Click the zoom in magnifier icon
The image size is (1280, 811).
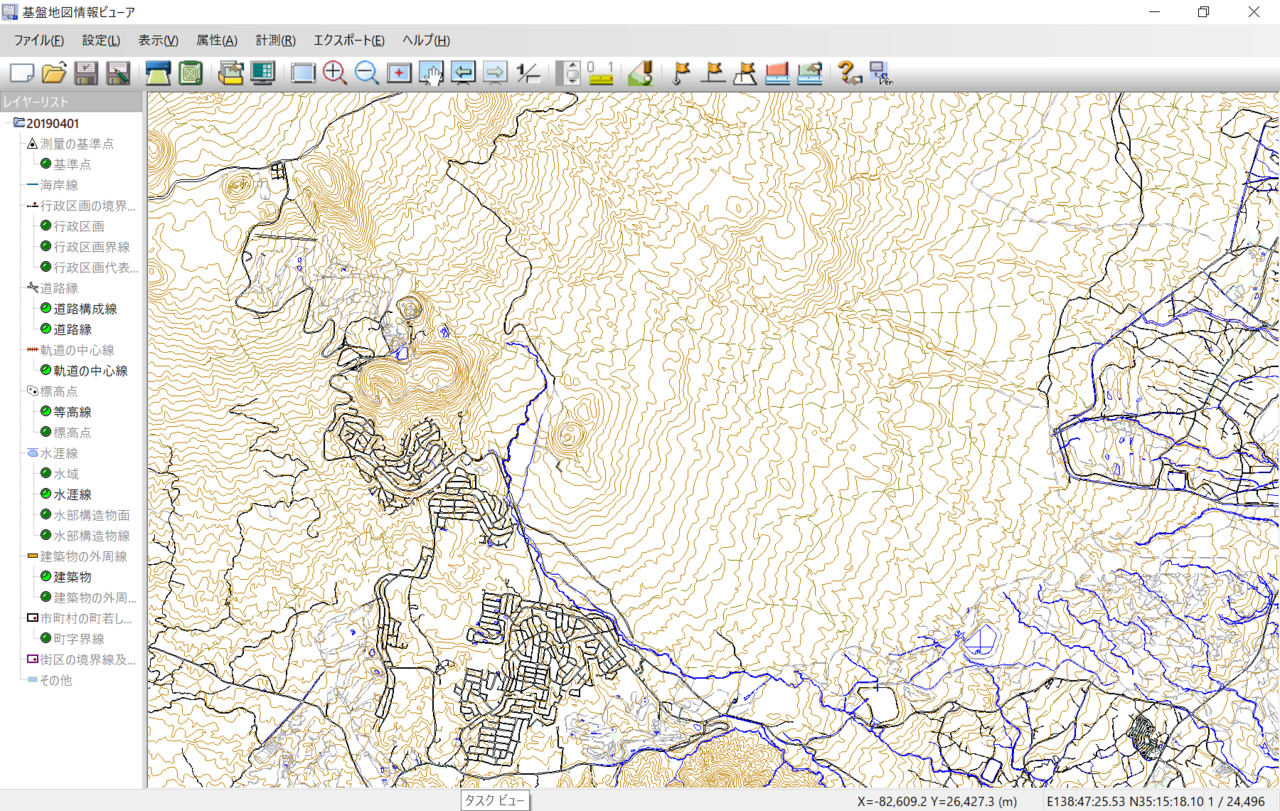[x=334, y=73]
